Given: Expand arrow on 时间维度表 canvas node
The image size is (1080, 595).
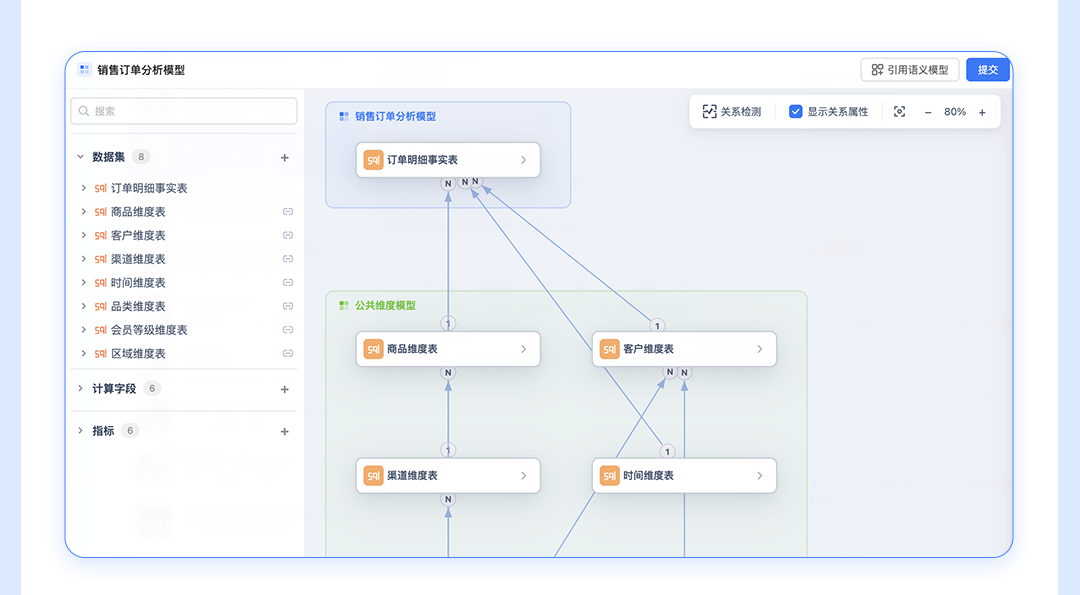Looking at the screenshot, I should (x=760, y=476).
